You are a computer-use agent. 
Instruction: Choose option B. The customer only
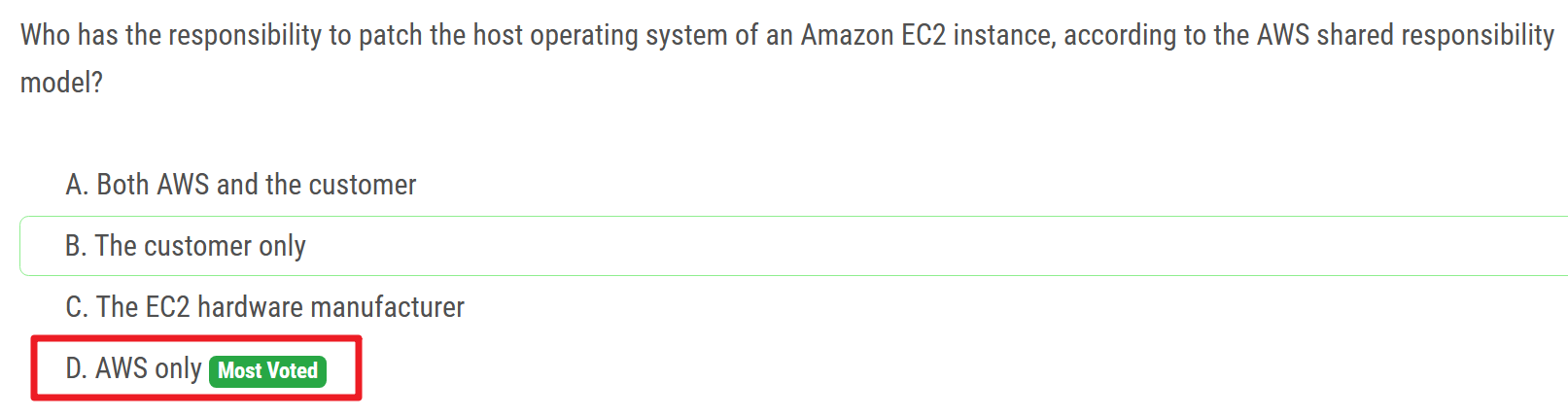pyautogui.click(x=185, y=246)
